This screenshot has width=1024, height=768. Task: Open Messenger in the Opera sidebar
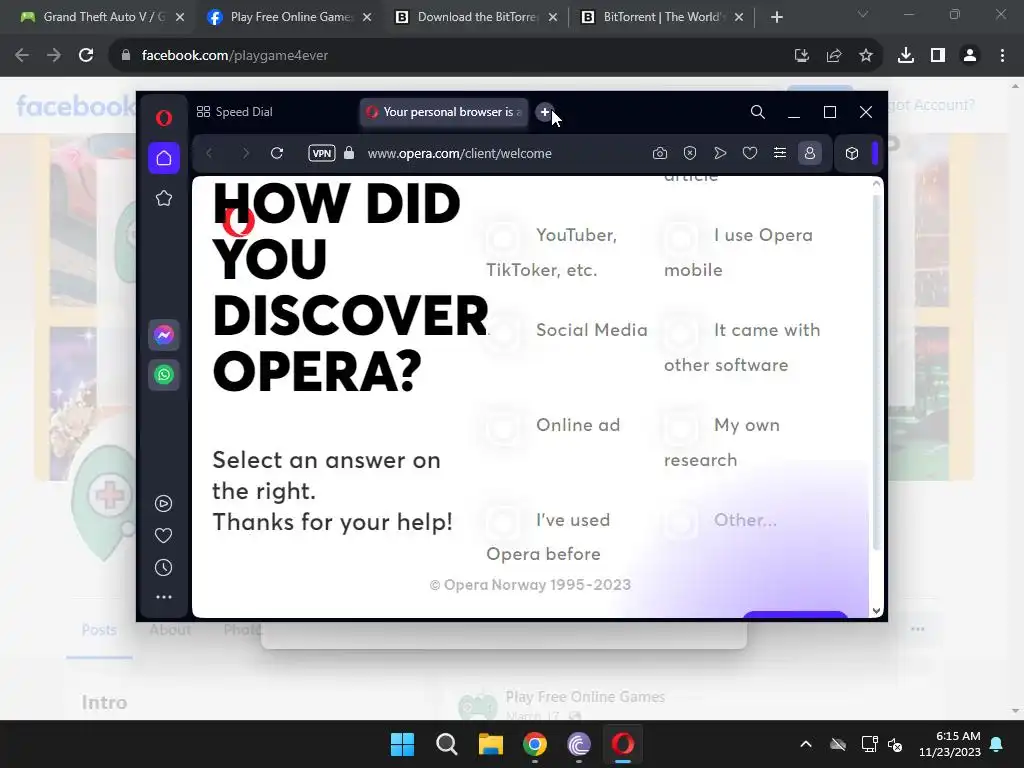(x=164, y=335)
